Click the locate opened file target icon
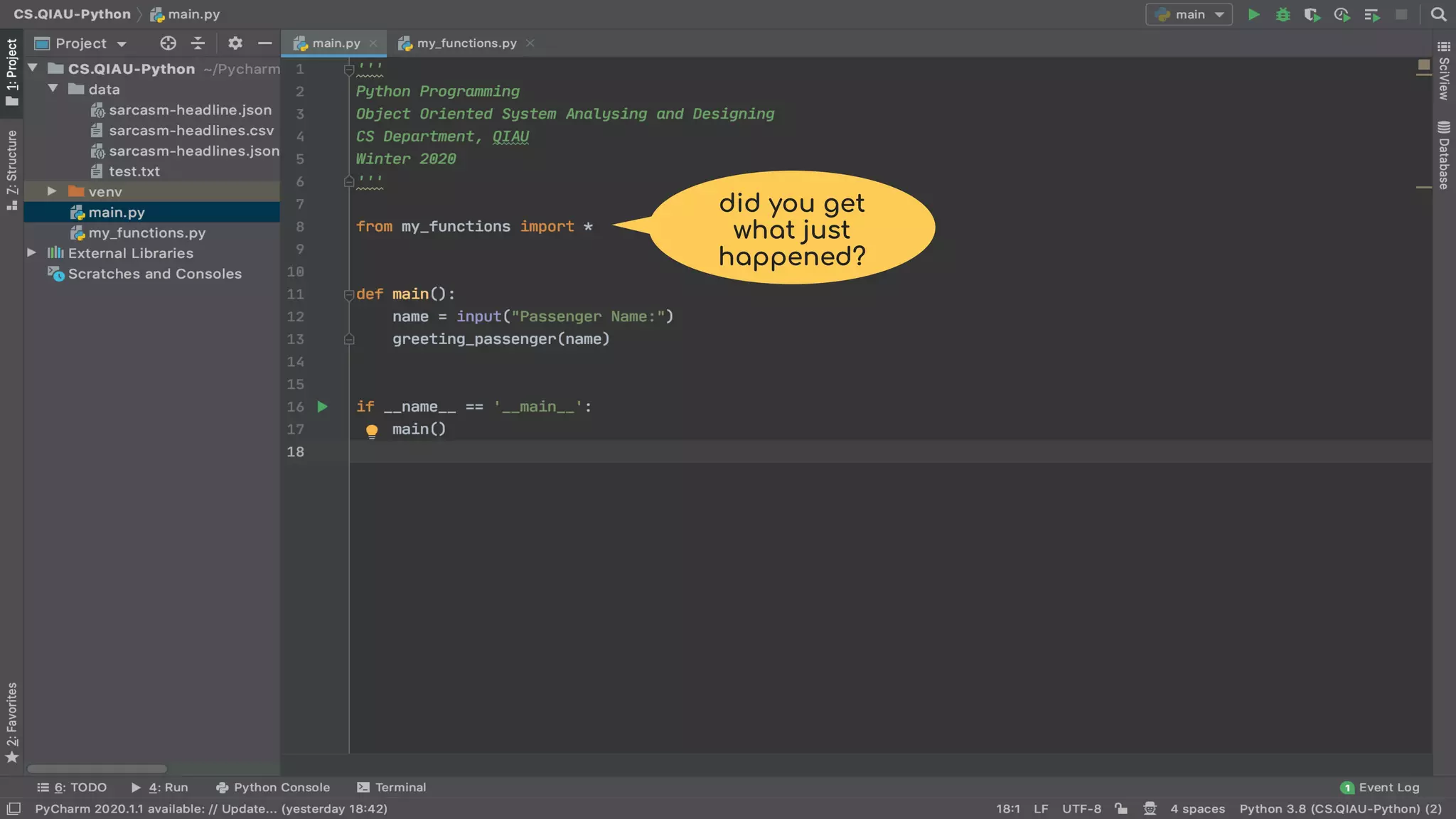1456x819 pixels. tap(168, 43)
